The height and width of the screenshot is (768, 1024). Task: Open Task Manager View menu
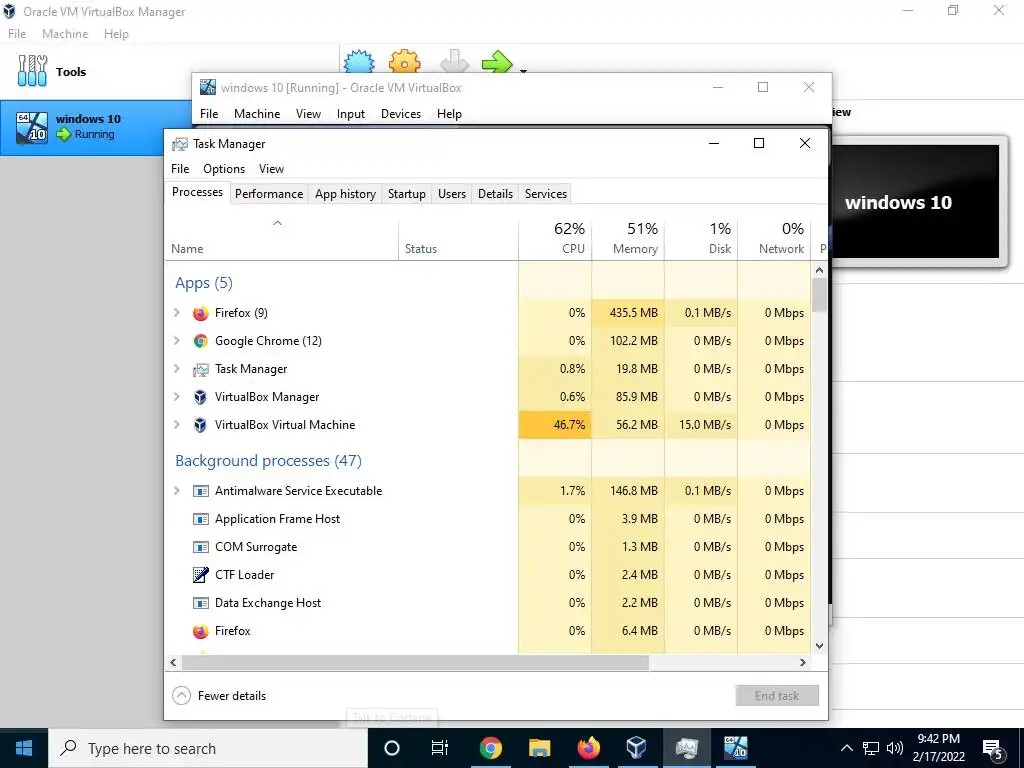pos(271,169)
